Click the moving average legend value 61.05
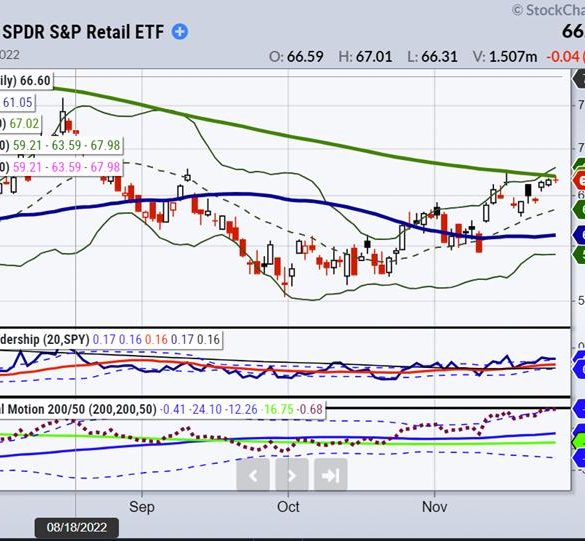 [x=18, y=102]
